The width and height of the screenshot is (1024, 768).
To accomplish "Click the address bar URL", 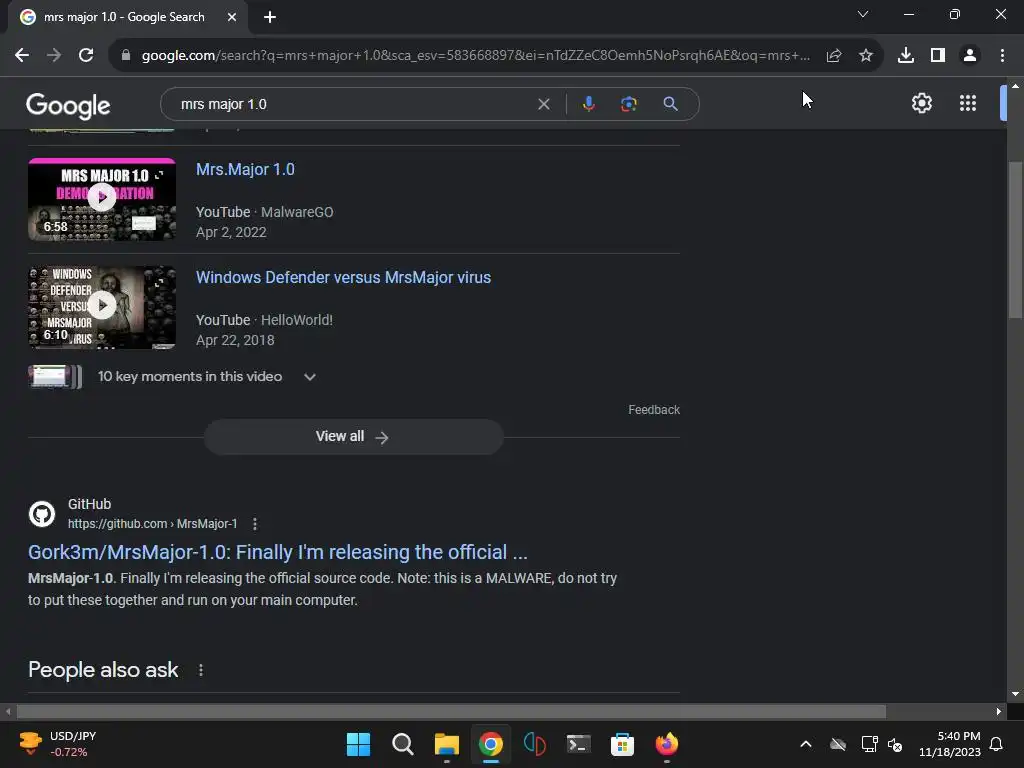I will pyautogui.click(x=475, y=56).
